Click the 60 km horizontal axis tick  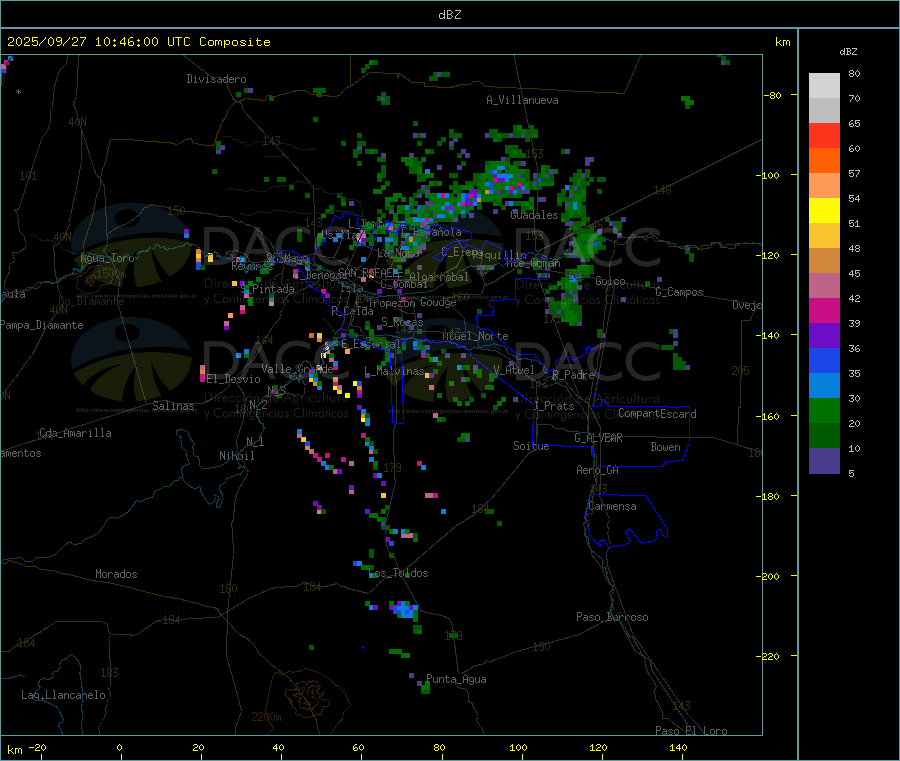tap(358, 748)
